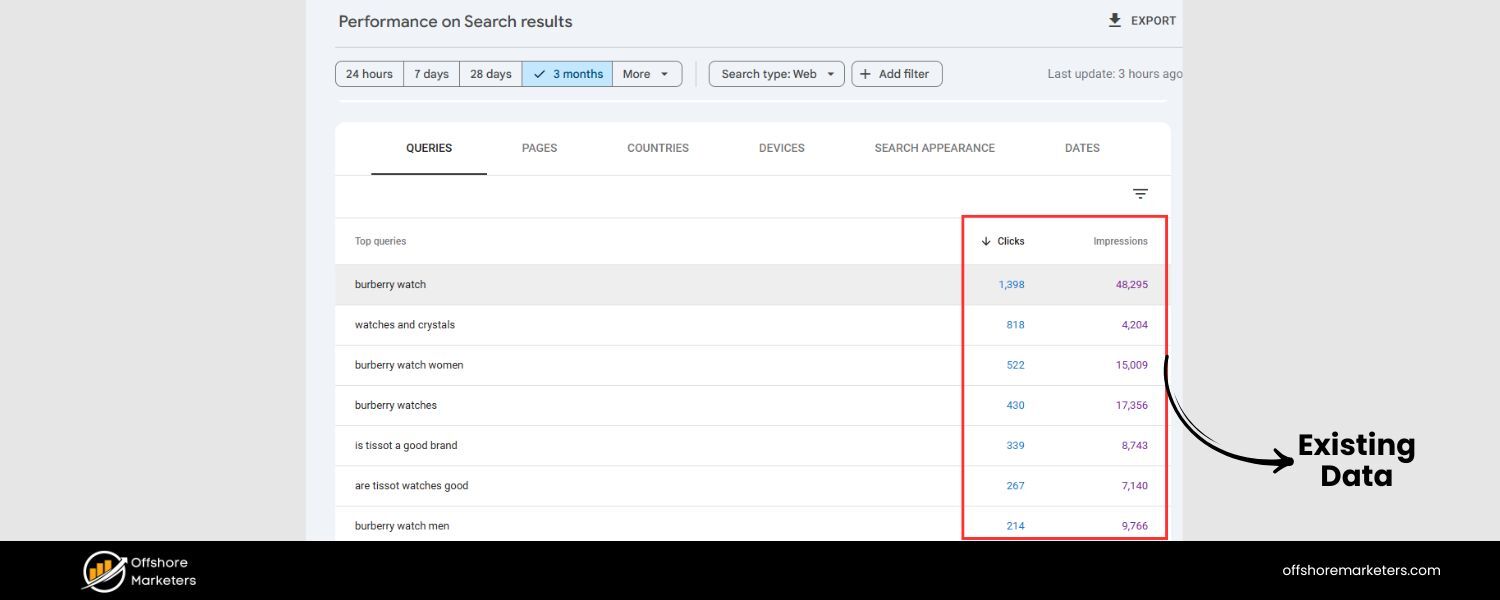Open the SEARCH APPEARANCE tab
This screenshot has width=1500, height=600.
(934, 147)
